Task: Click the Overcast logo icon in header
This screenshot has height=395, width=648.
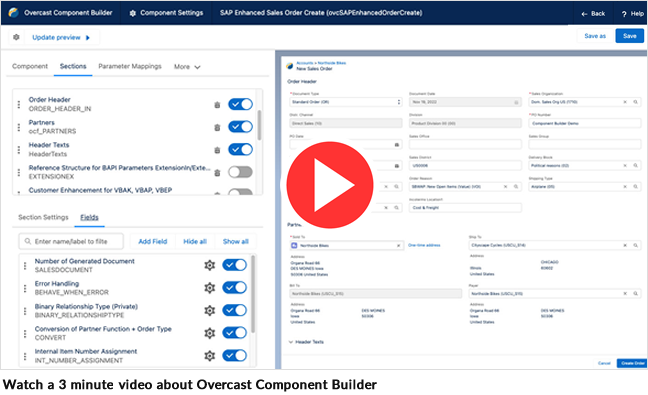Action: coord(13,12)
